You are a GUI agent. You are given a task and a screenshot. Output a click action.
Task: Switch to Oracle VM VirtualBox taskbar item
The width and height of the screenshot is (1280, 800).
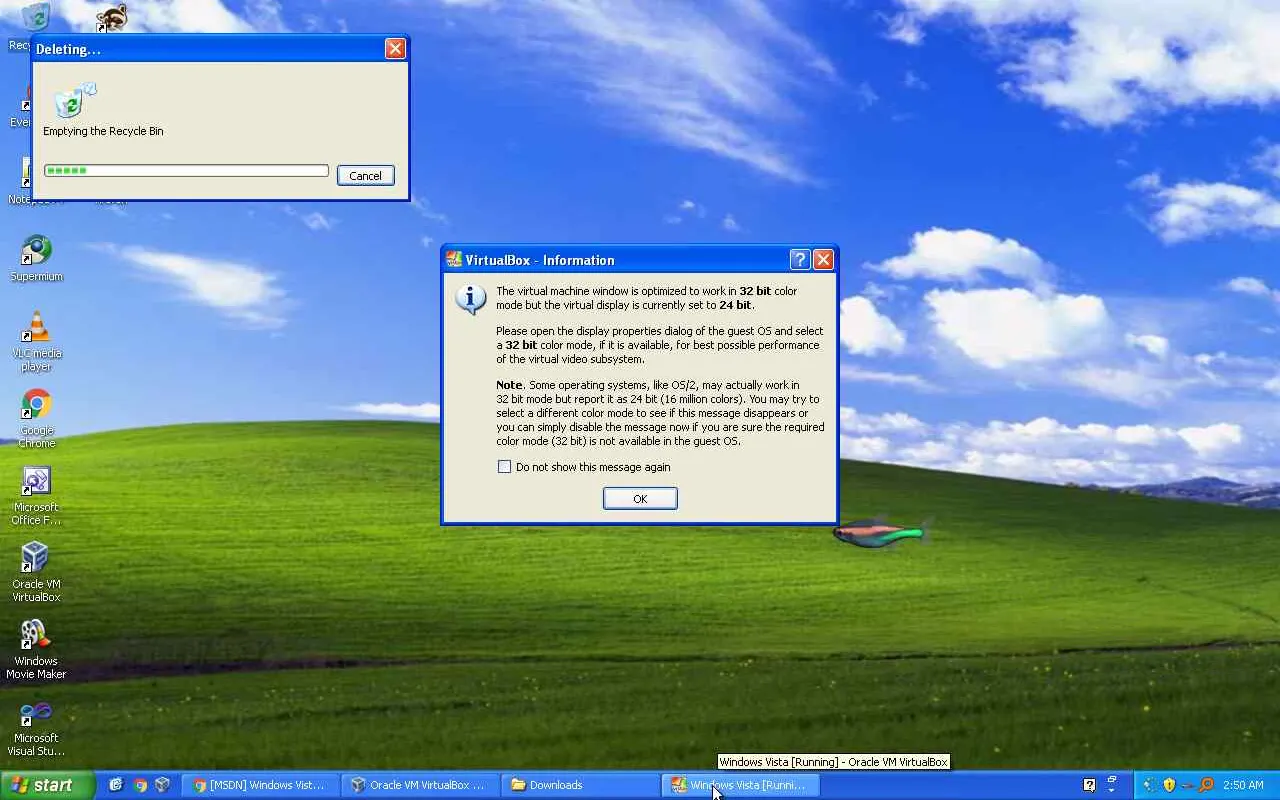click(418, 785)
